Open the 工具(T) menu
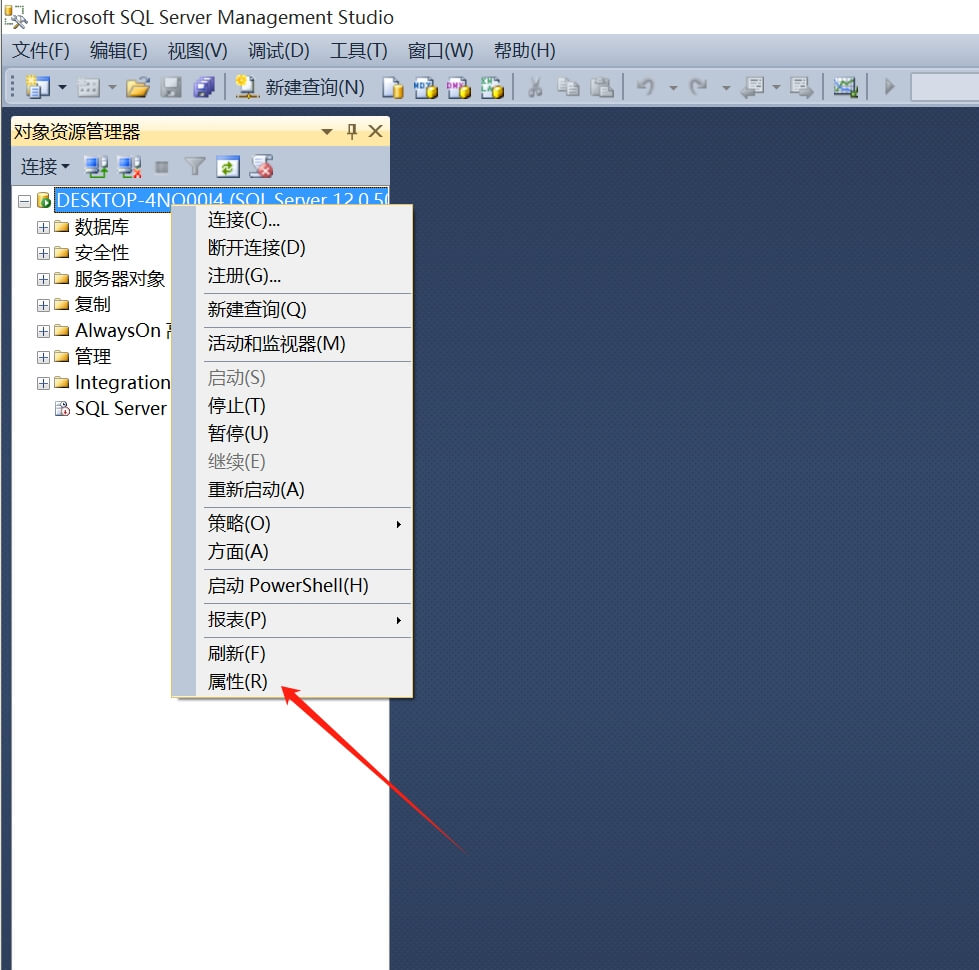 pyautogui.click(x=358, y=51)
